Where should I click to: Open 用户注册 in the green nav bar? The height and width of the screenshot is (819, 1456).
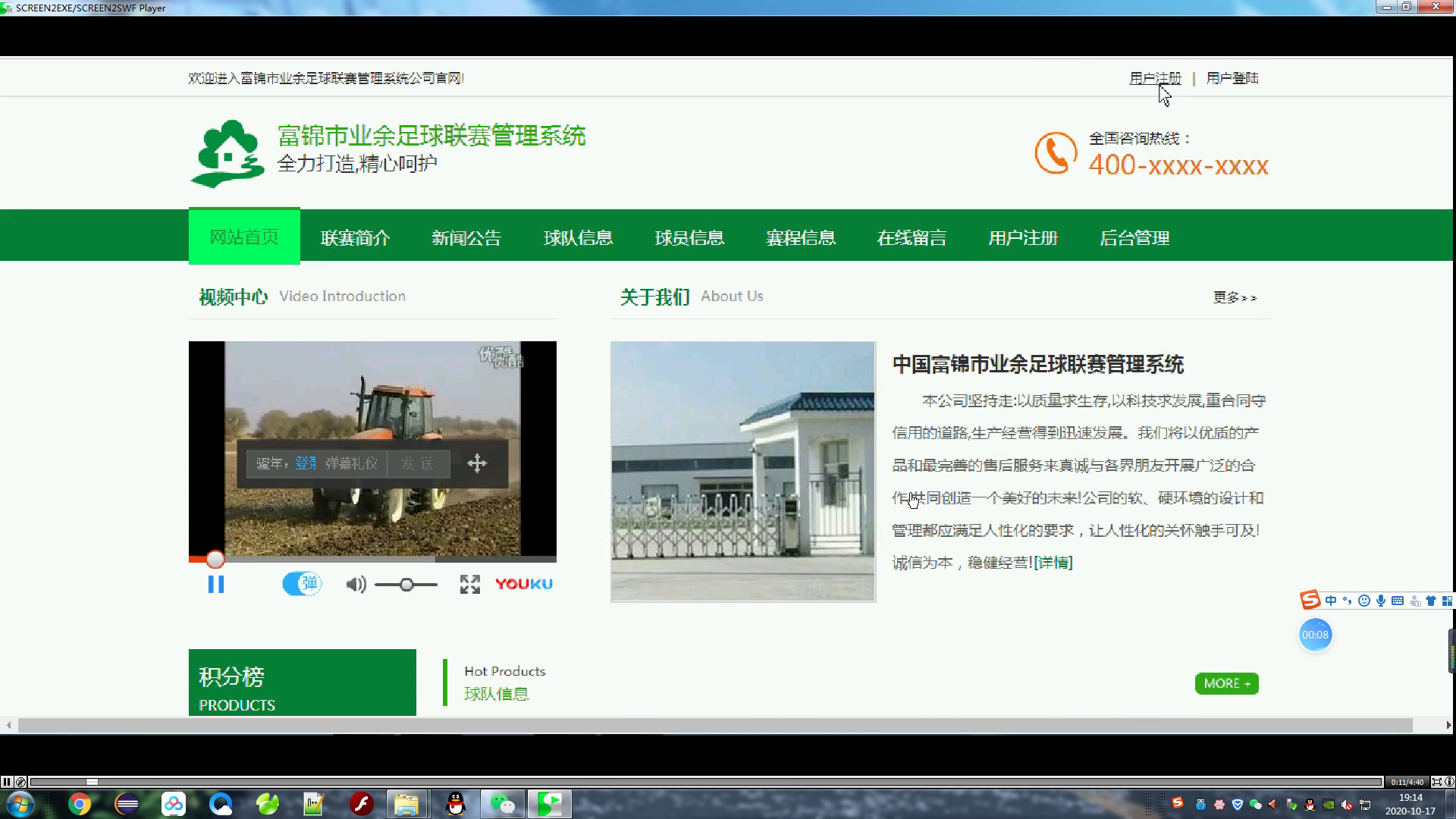pyautogui.click(x=1023, y=237)
